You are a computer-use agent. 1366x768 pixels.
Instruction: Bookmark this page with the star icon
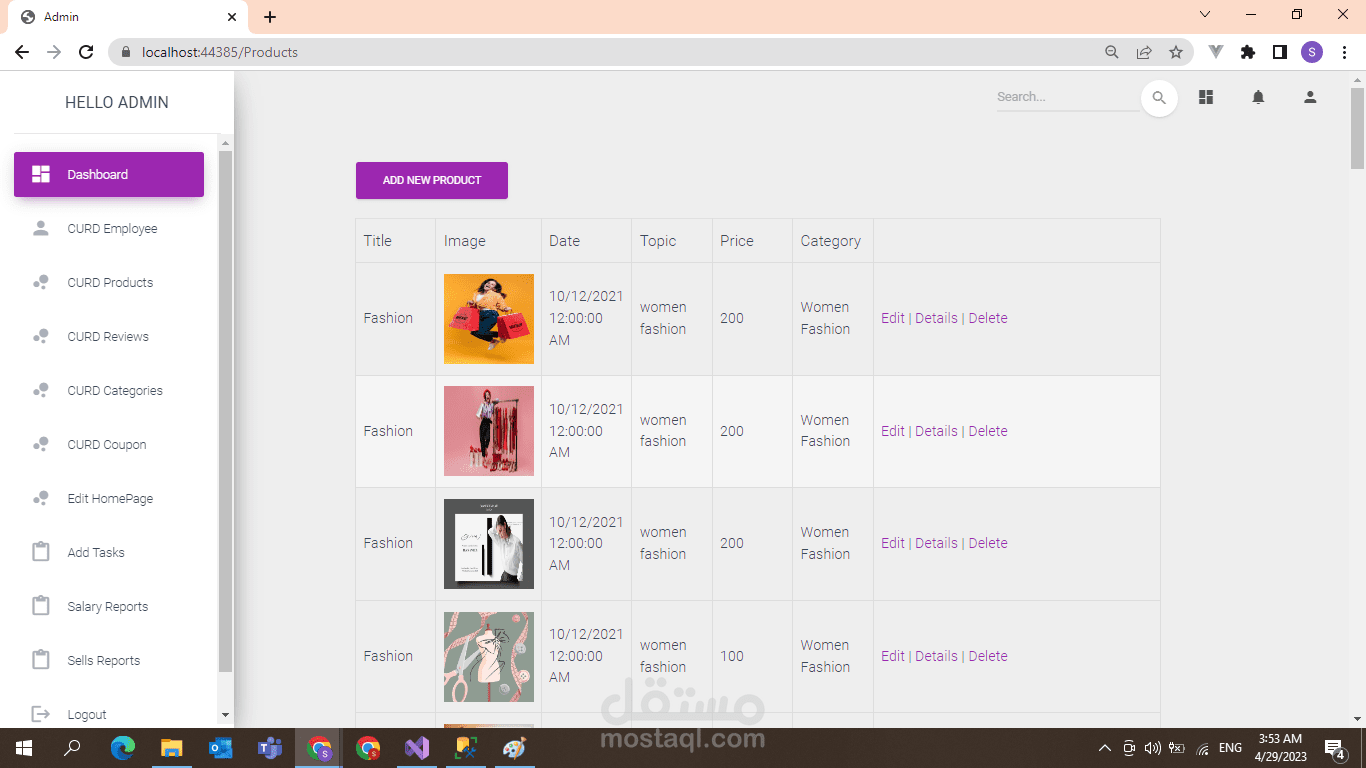pyautogui.click(x=1176, y=52)
